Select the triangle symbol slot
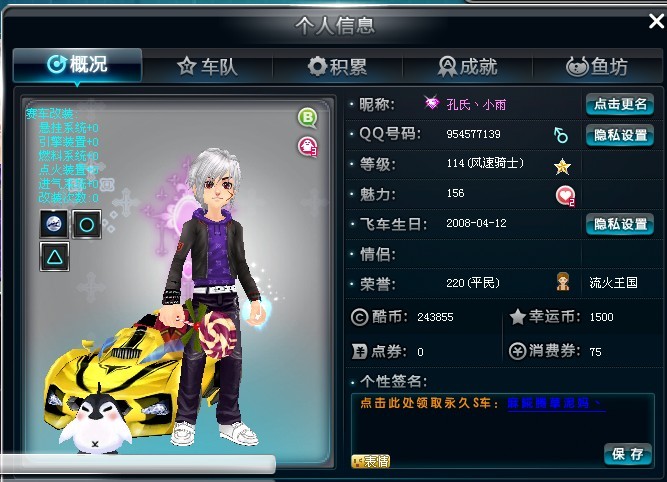This screenshot has width=667, height=482. [54, 257]
